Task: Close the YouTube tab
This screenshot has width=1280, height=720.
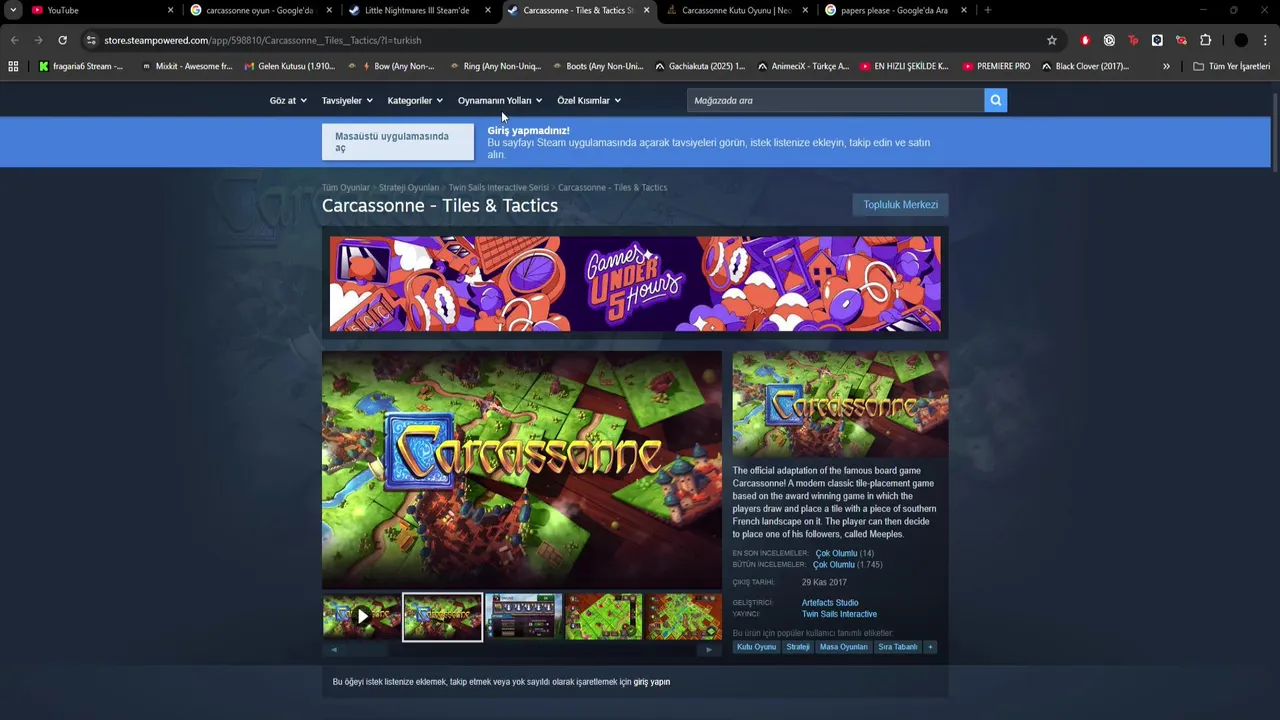Action: [x=170, y=10]
